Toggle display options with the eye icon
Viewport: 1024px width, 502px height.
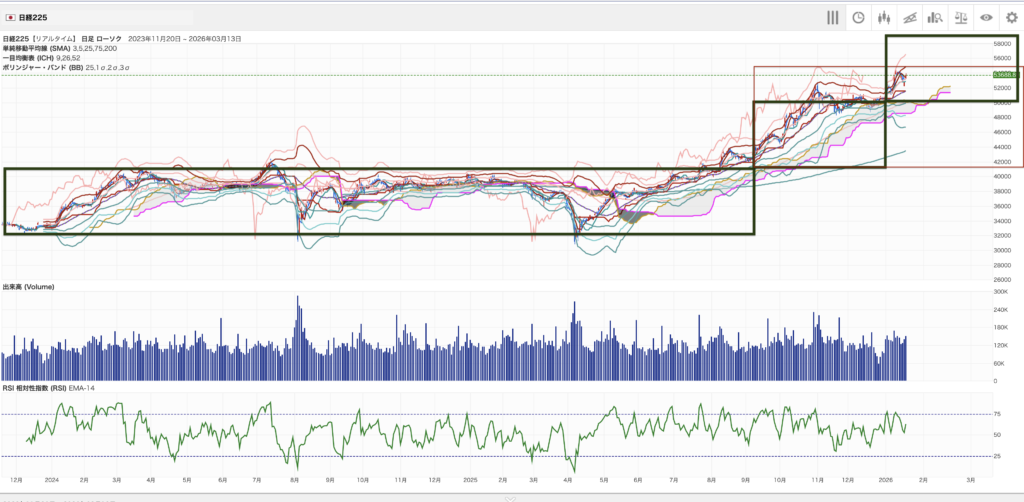pos(986,17)
